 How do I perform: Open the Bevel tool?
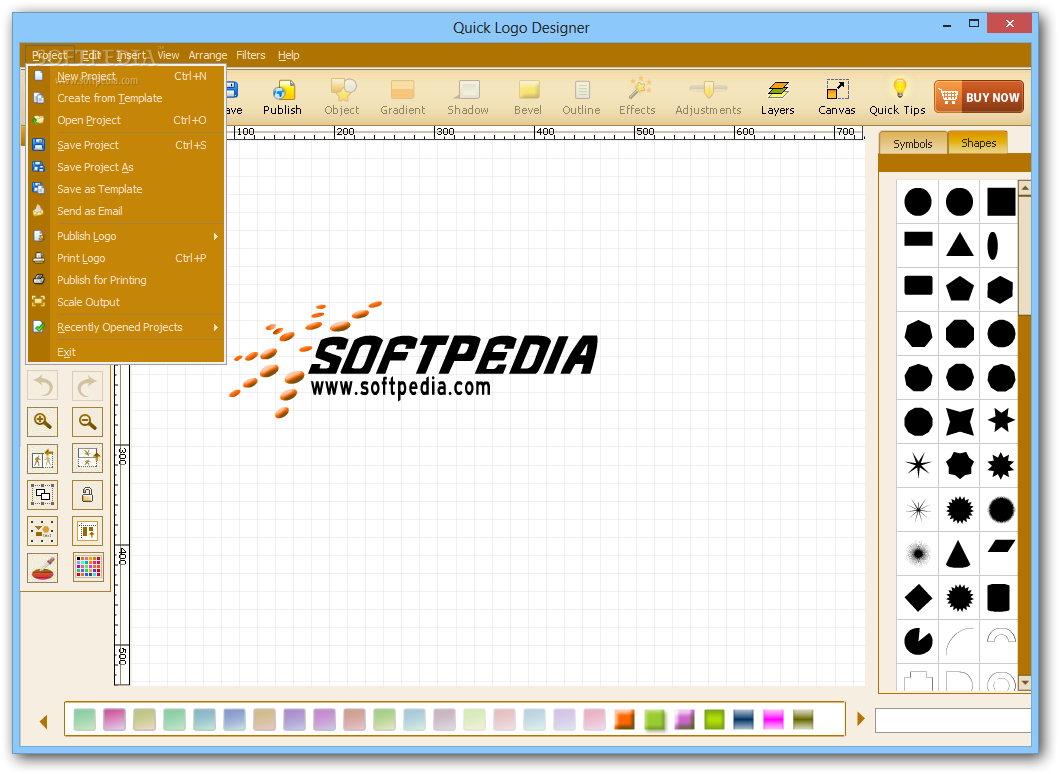[x=528, y=97]
